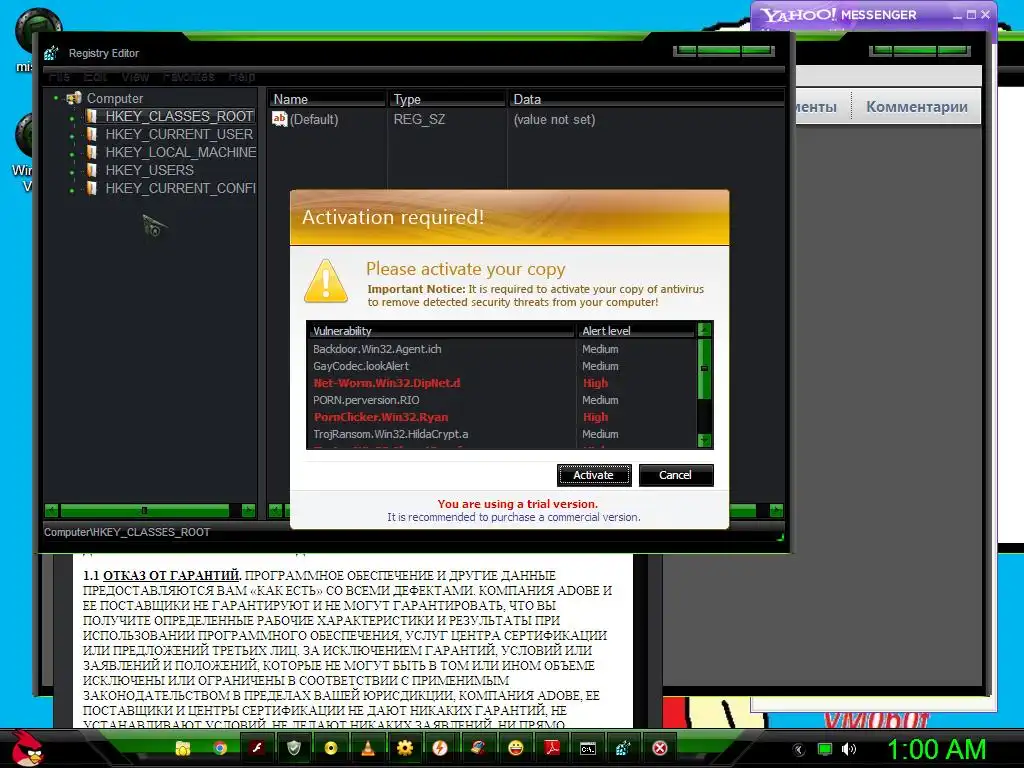Click the registry tree scroll-right arrow
The image size is (1024, 768).
(x=248, y=510)
